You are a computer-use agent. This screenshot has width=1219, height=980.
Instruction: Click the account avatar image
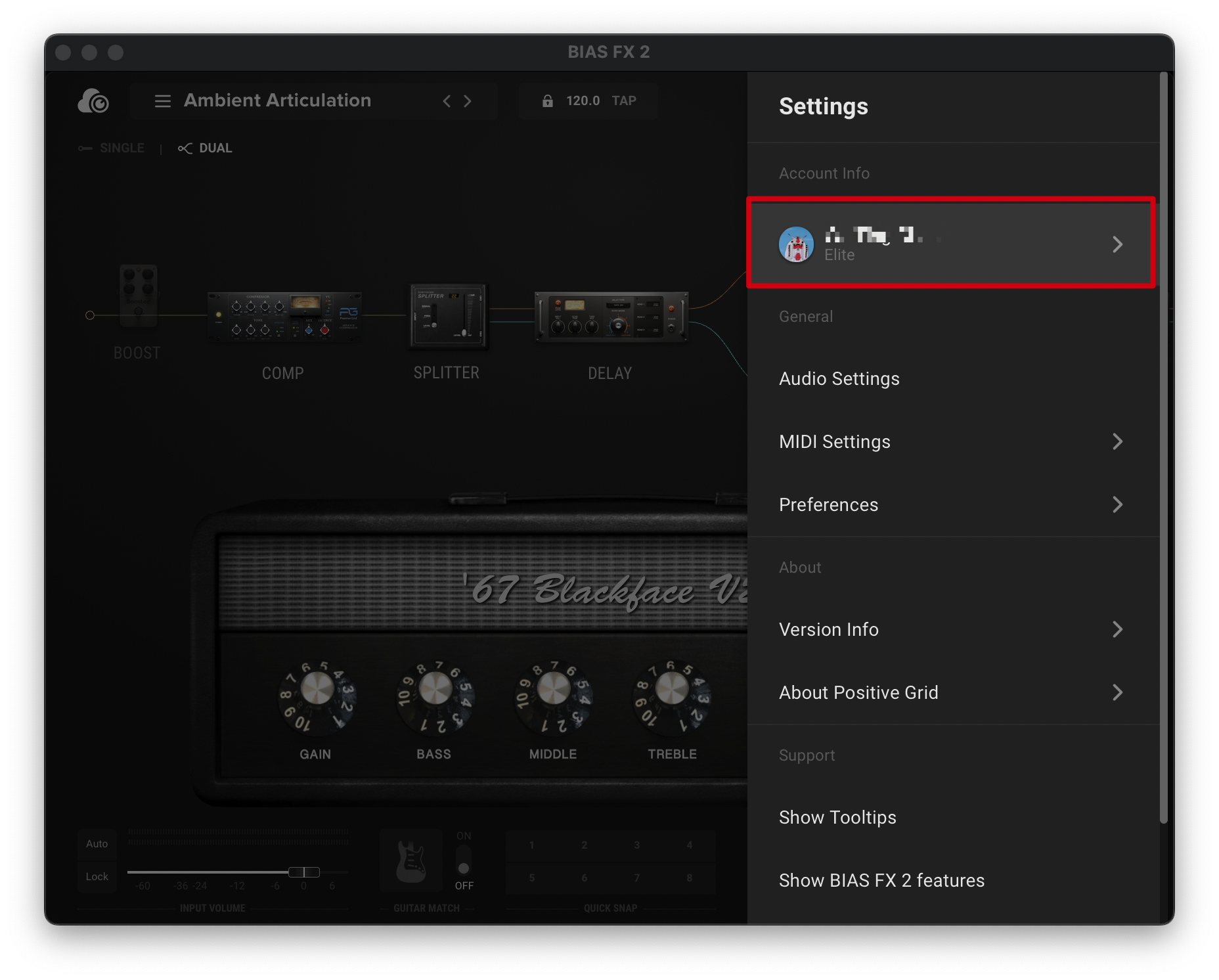(796, 244)
